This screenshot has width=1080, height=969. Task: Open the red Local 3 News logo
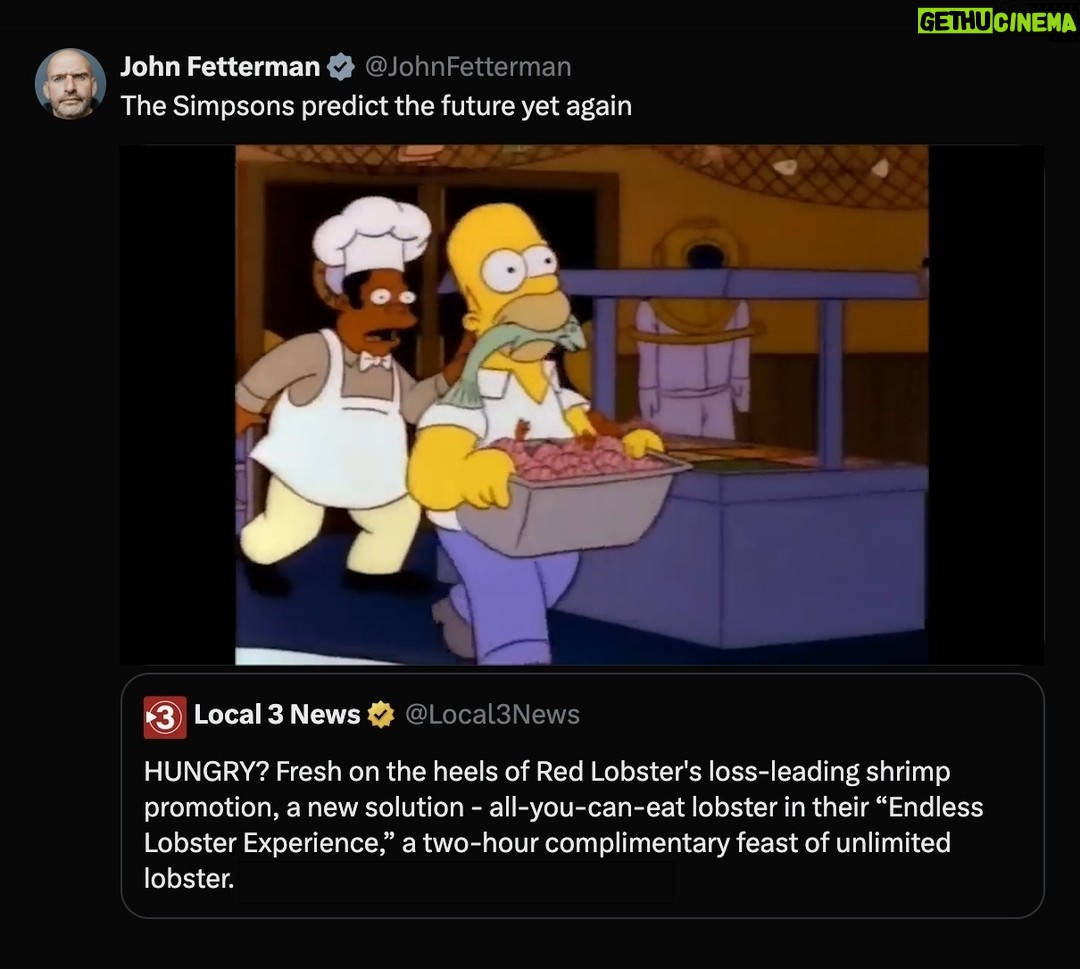pyautogui.click(x=165, y=717)
